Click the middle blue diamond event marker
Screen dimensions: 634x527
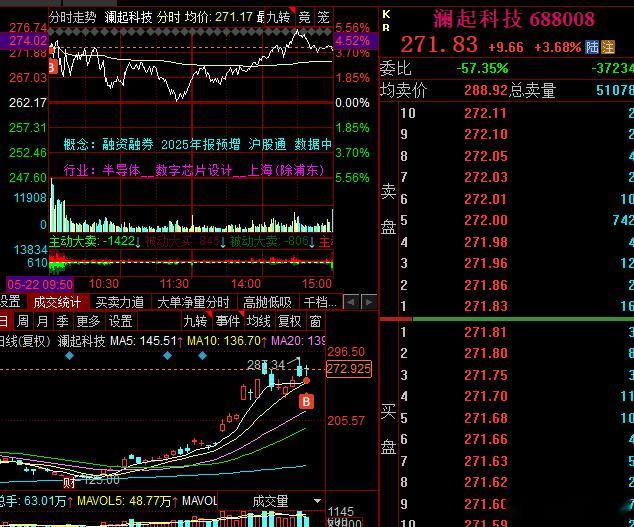[x=167, y=356]
